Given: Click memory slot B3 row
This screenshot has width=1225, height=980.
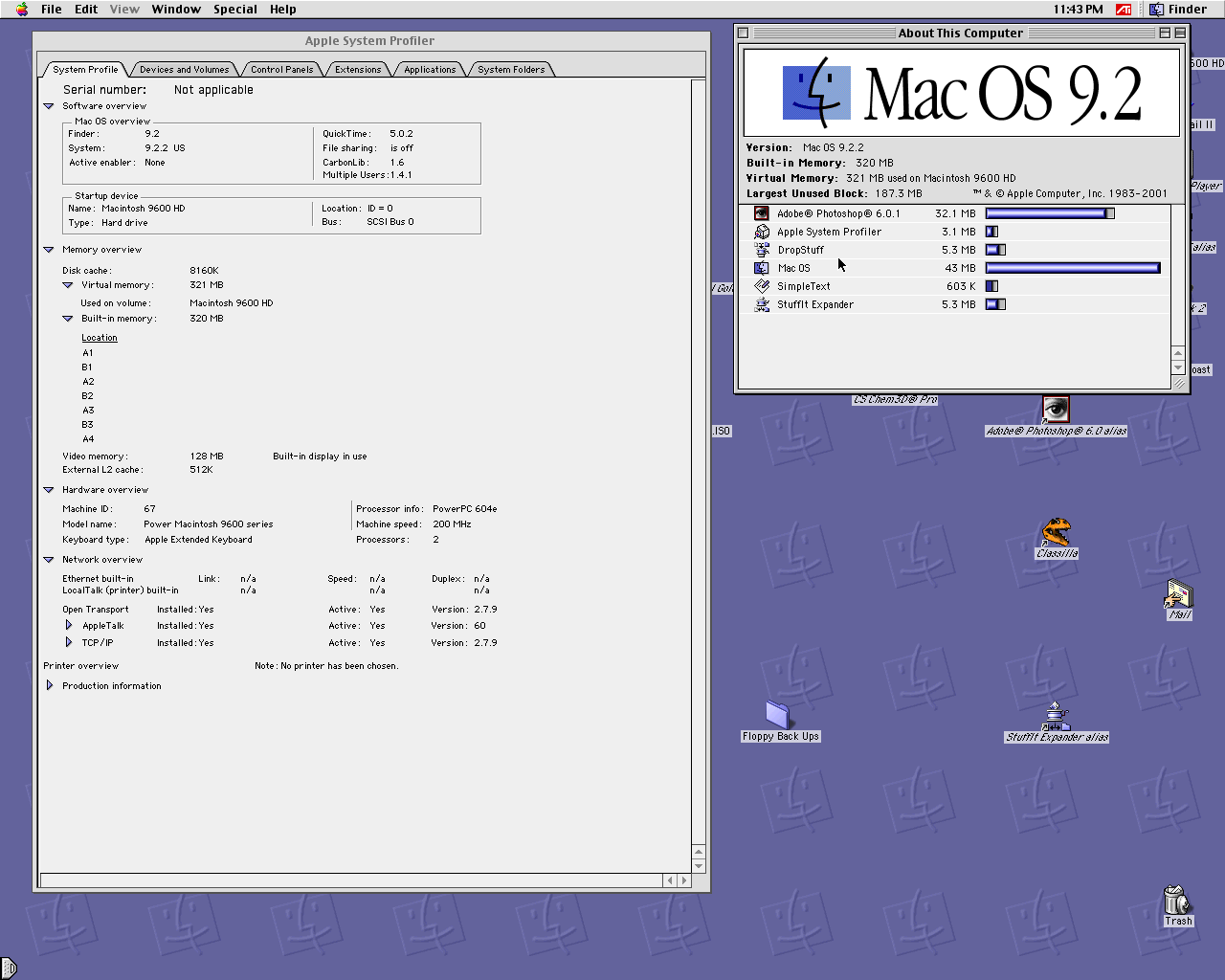Looking at the screenshot, I should (x=88, y=425).
